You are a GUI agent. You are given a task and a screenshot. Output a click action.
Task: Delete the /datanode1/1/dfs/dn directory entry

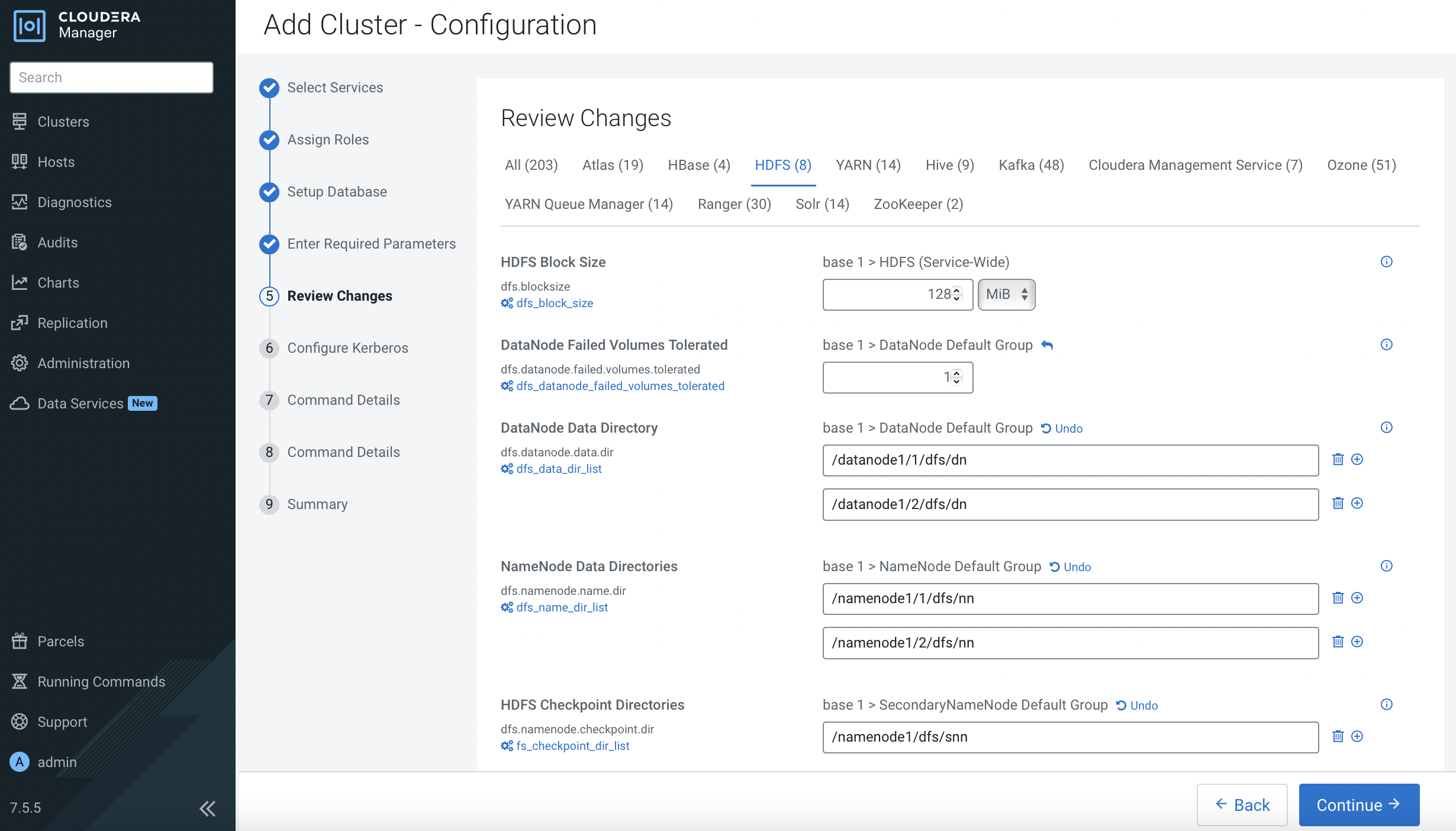(x=1338, y=459)
